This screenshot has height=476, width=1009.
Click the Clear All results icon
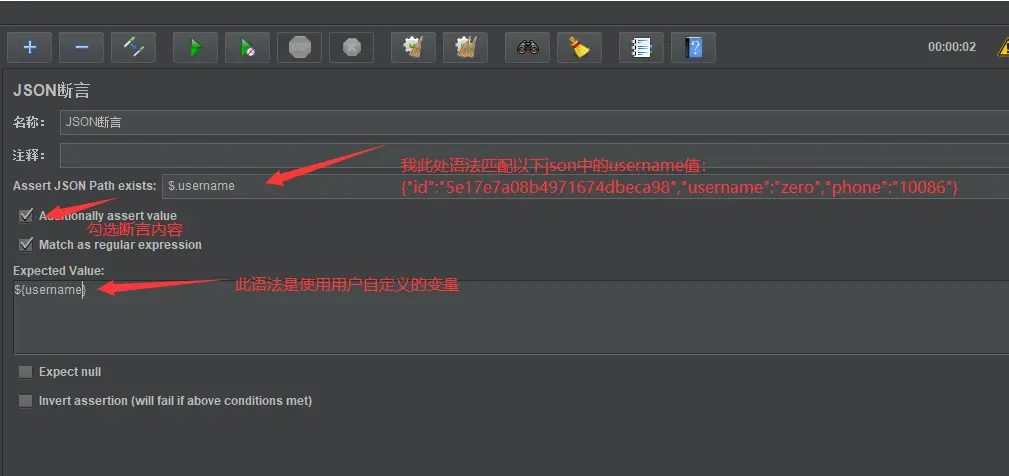(465, 48)
